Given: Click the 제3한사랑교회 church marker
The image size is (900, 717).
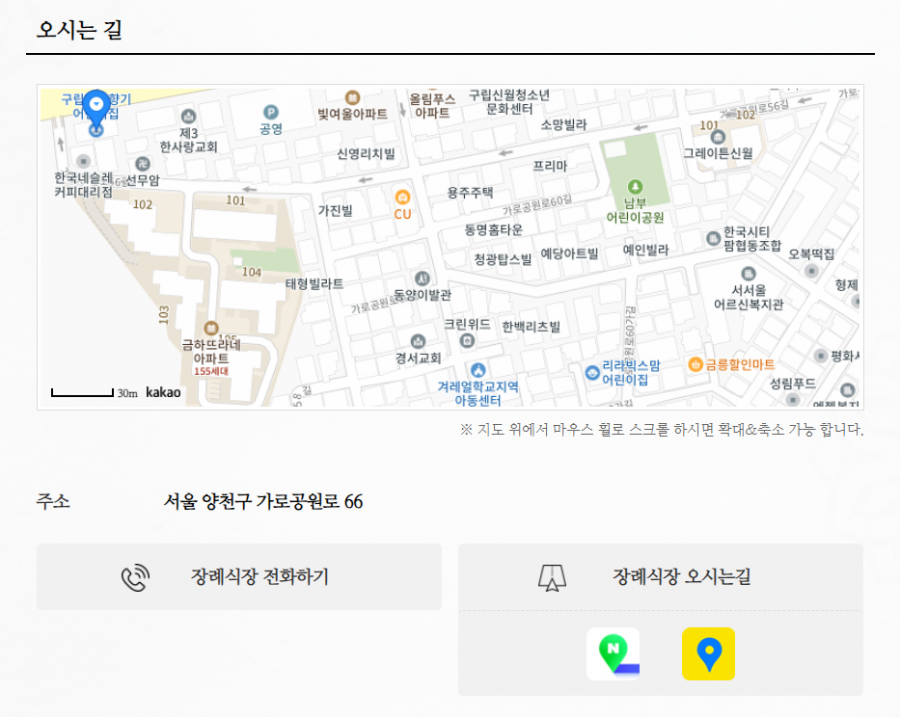Looking at the screenshot, I should click(x=188, y=117).
